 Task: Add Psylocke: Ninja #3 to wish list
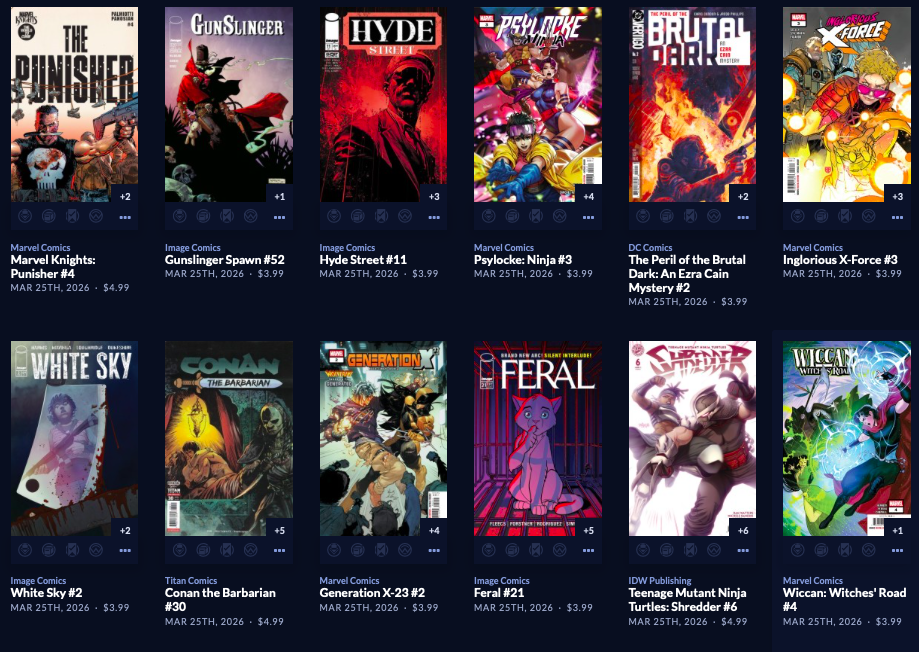[559, 216]
